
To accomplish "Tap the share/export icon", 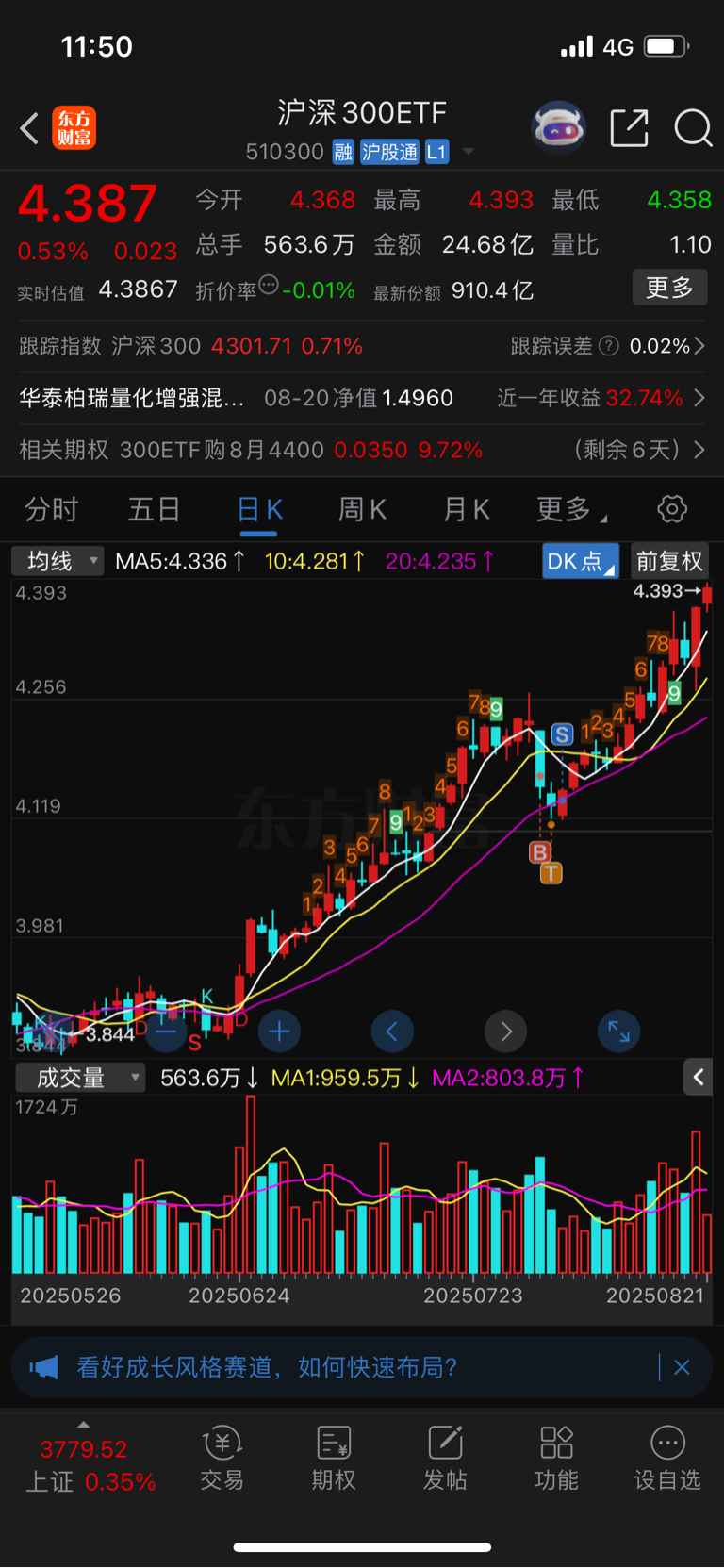I will click(x=629, y=128).
